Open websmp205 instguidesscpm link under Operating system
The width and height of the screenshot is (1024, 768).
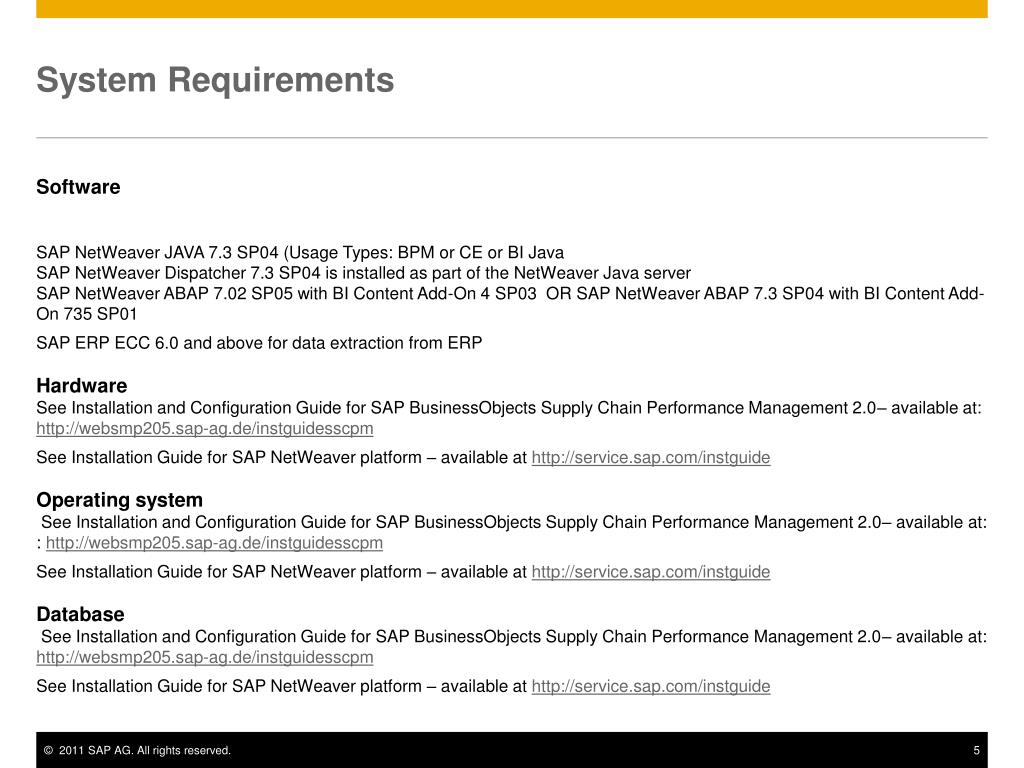214,543
